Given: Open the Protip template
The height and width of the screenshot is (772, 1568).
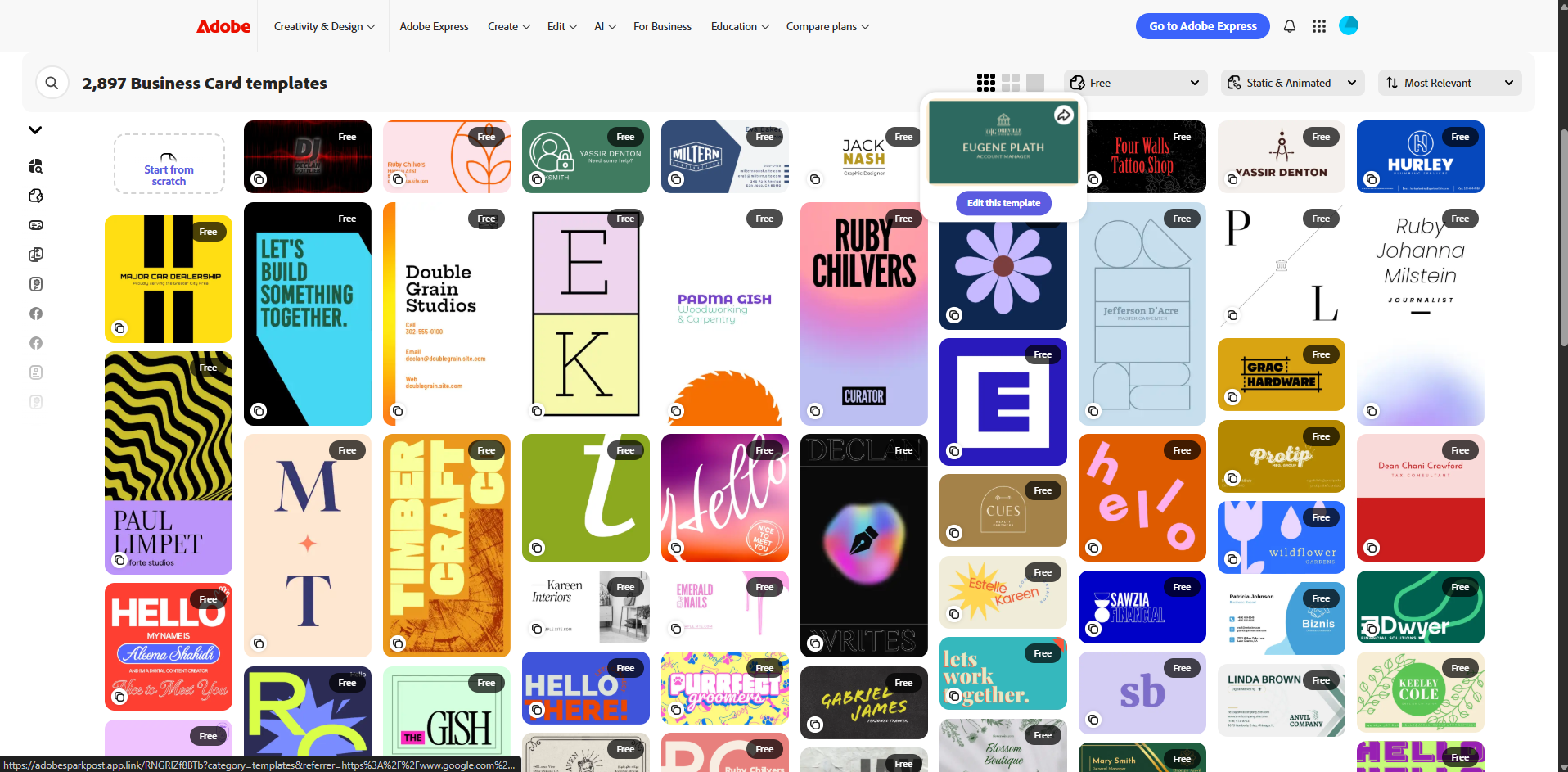Looking at the screenshot, I should [1282, 456].
